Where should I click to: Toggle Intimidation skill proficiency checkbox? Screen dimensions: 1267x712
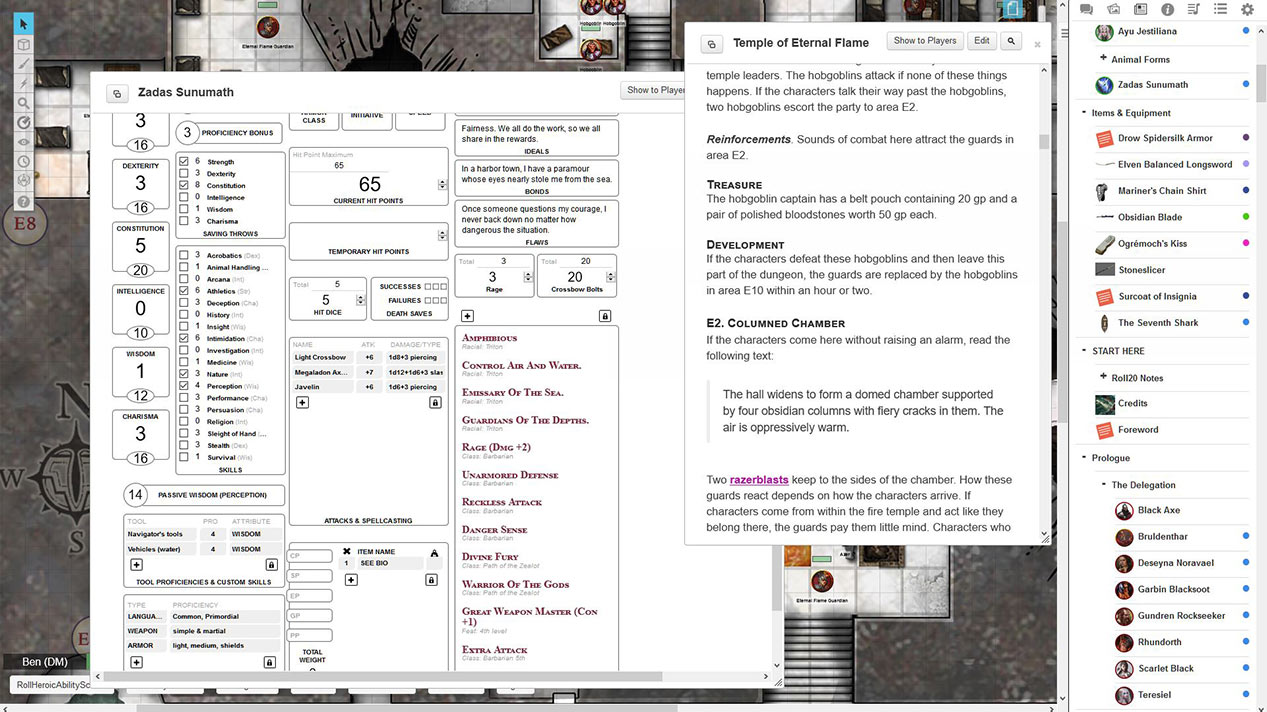tap(183, 338)
